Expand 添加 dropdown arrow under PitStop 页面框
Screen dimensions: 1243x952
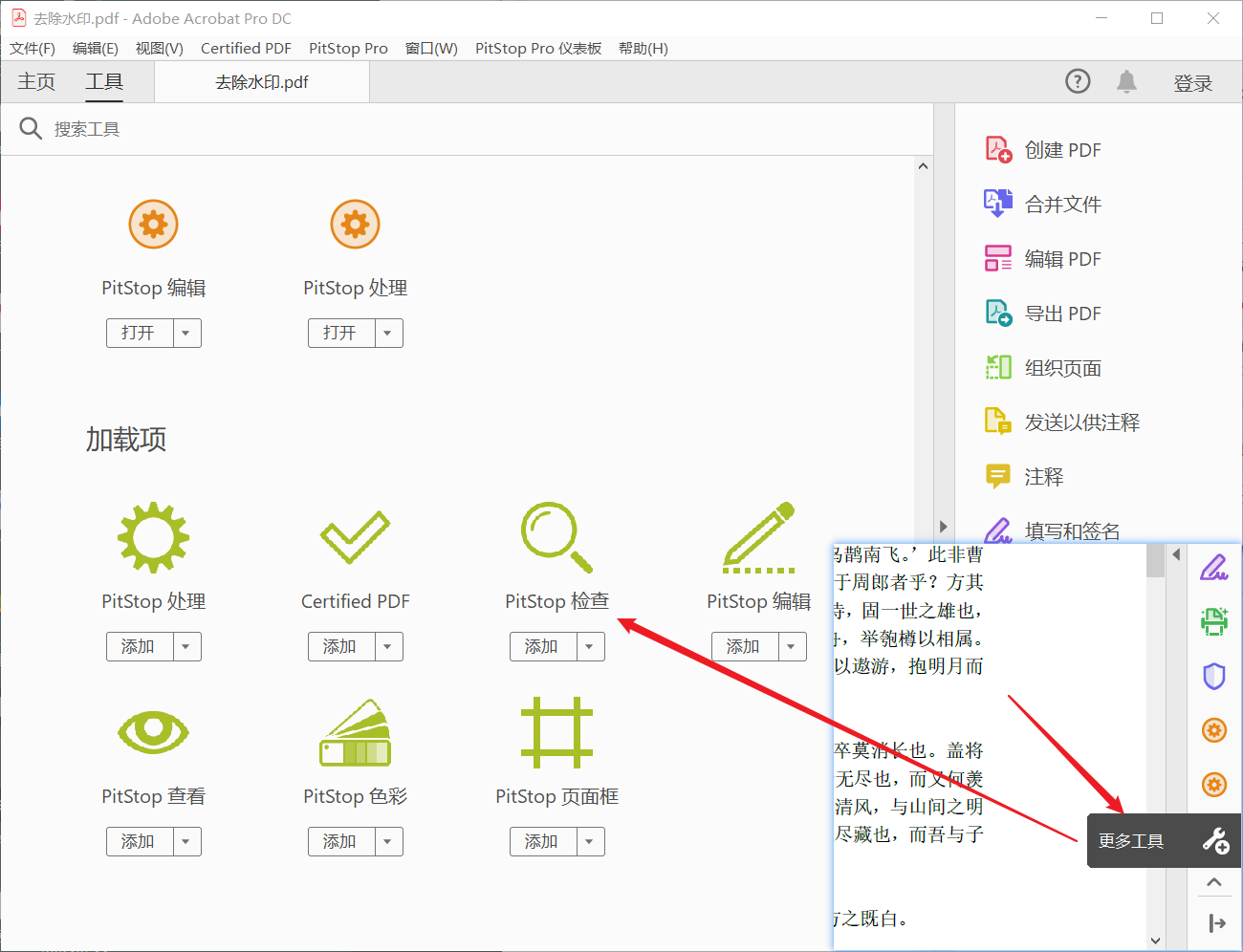click(590, 842)
